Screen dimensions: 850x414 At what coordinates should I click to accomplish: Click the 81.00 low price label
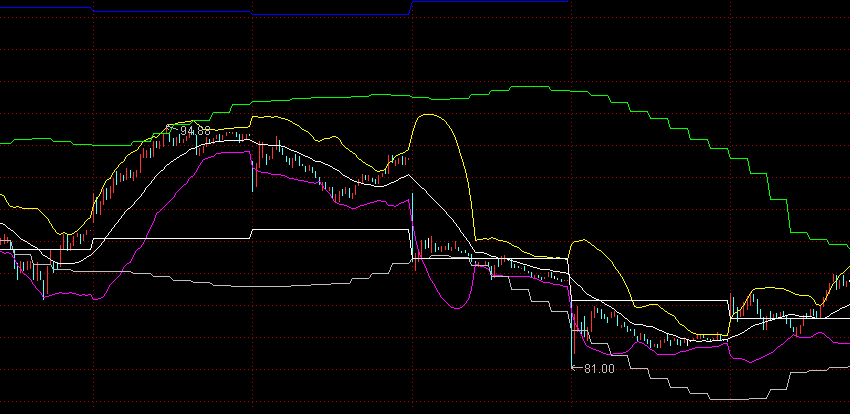(x=599, y=369)
